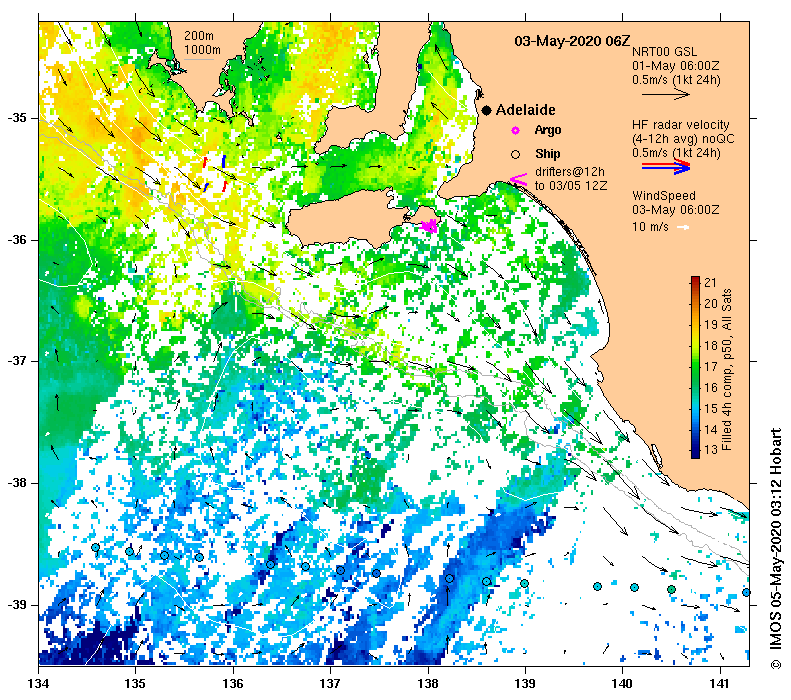
Task: Click the black Adelaide city dot
Action: 486,110
